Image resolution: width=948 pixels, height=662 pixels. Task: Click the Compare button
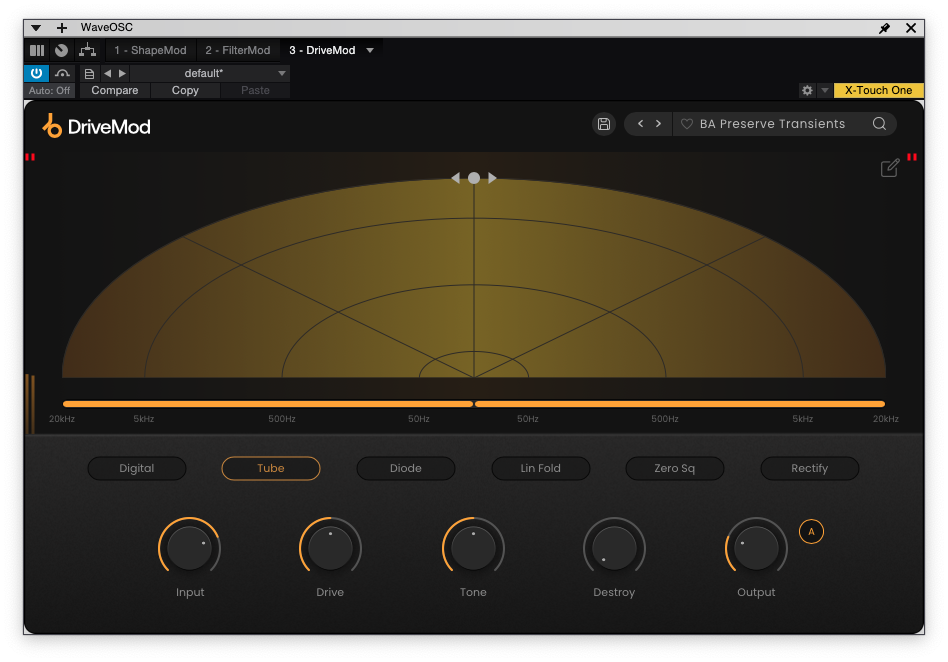click(115, 90)
